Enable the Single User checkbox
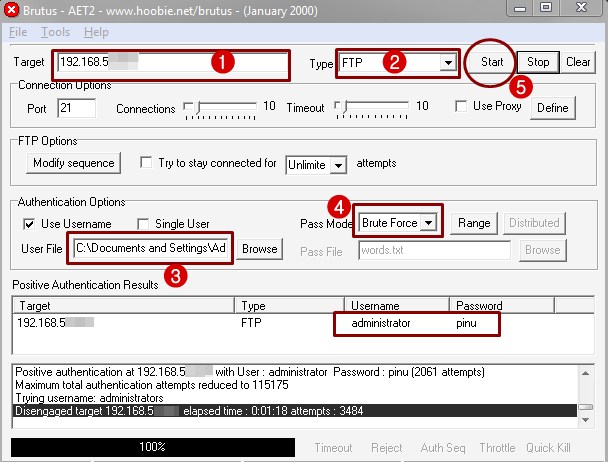This screenshot has height=462, width=608. [143, 224]
